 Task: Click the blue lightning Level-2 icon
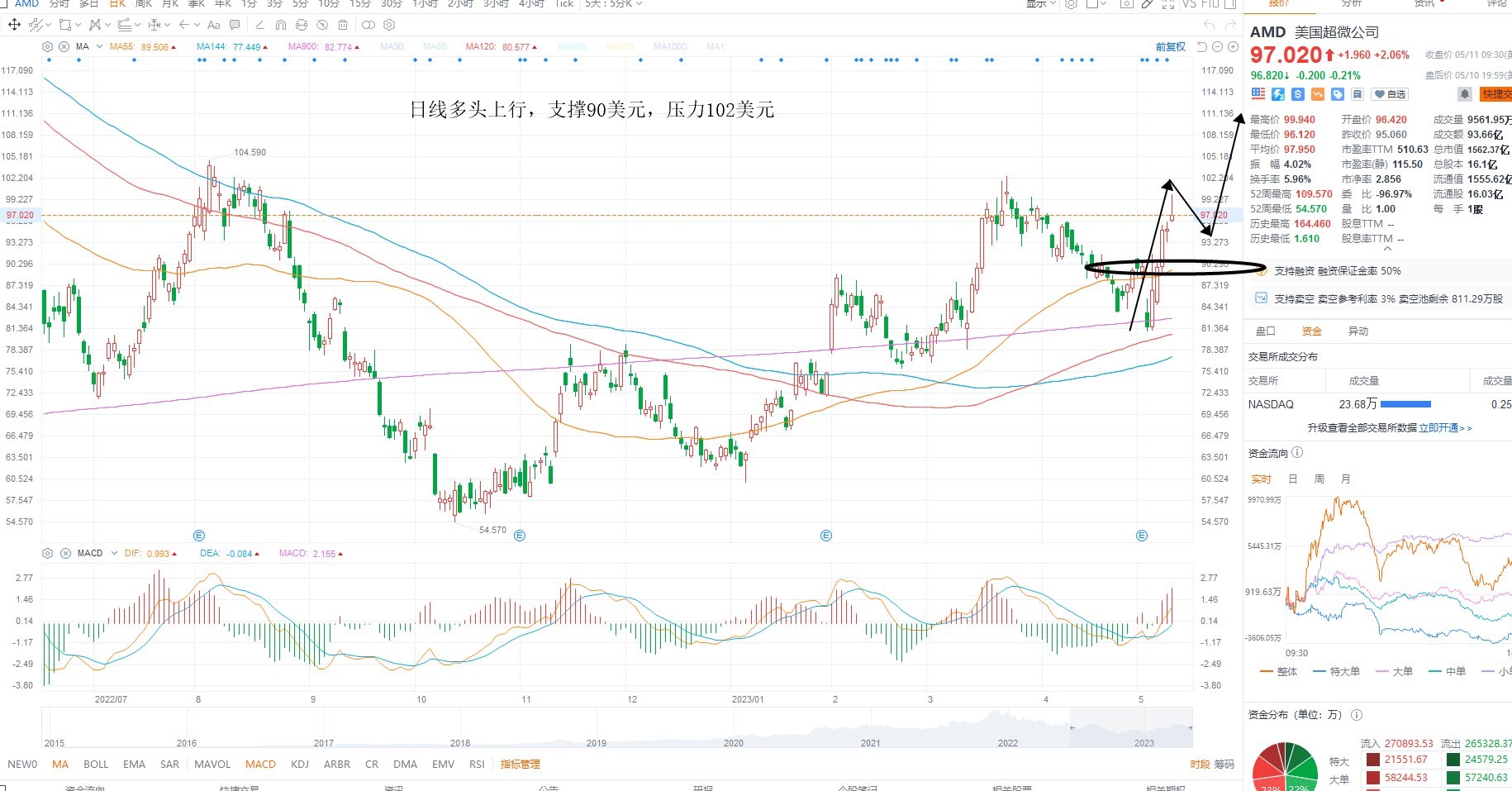tap(1278, 93)
